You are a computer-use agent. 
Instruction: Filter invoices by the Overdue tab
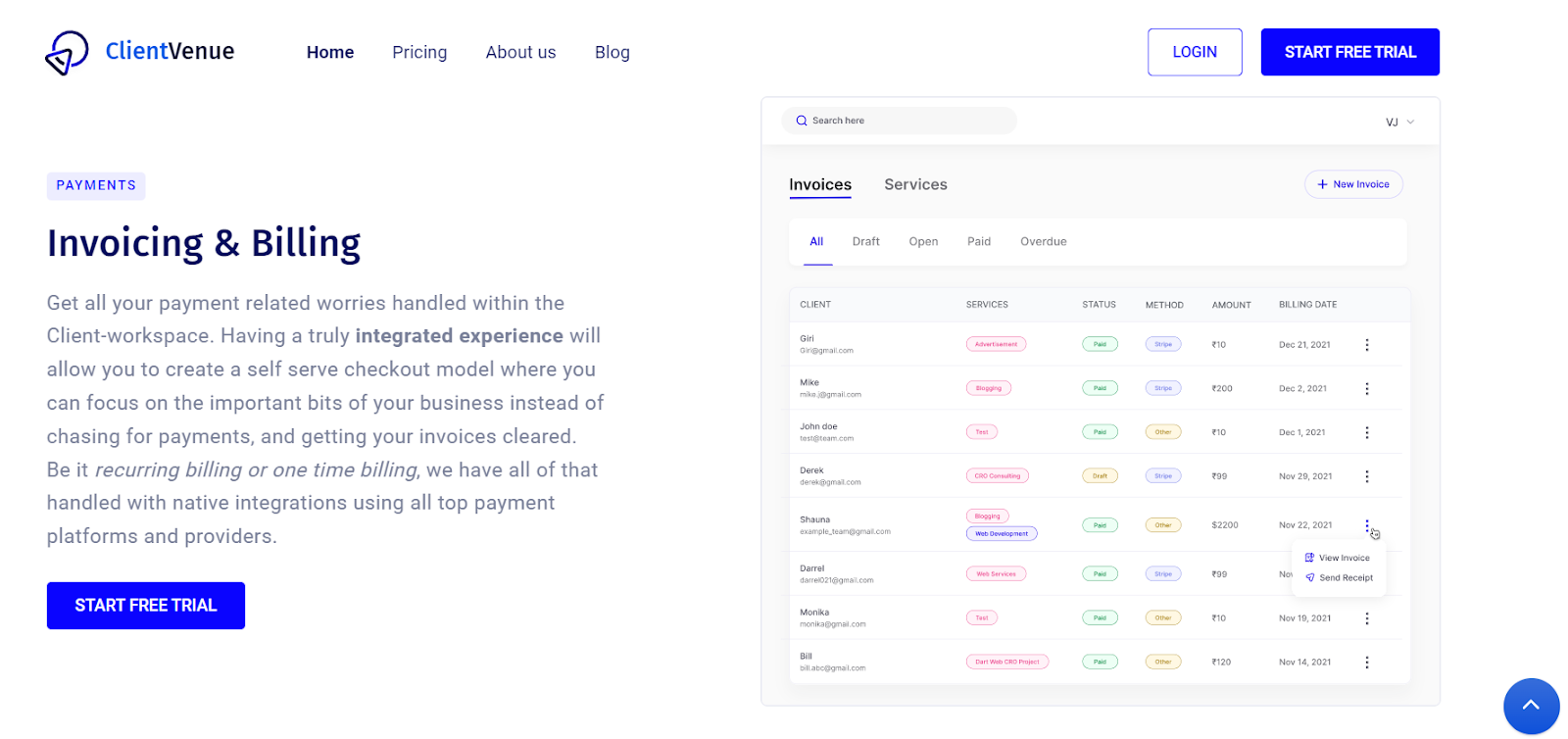coord(1043,241)
